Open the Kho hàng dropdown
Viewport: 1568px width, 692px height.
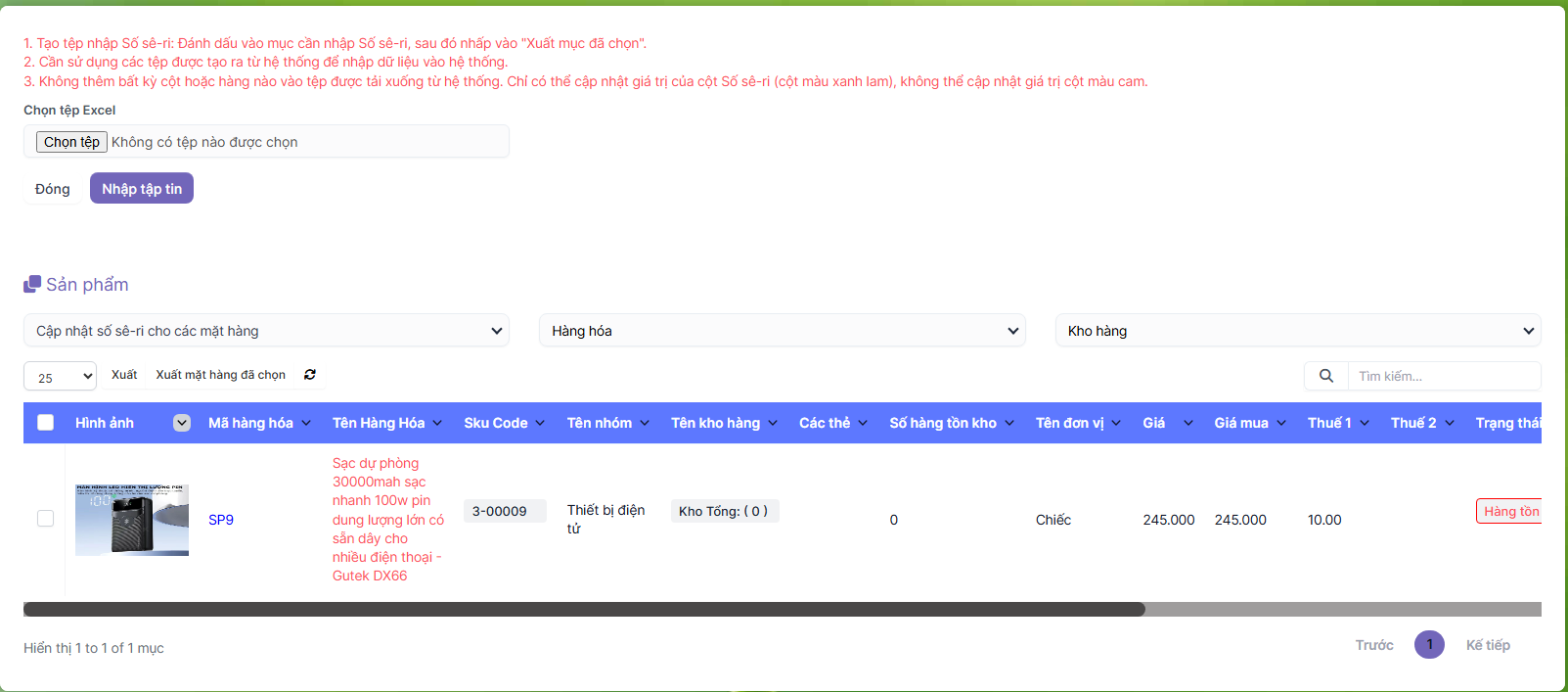click(x=1297, y=331)
